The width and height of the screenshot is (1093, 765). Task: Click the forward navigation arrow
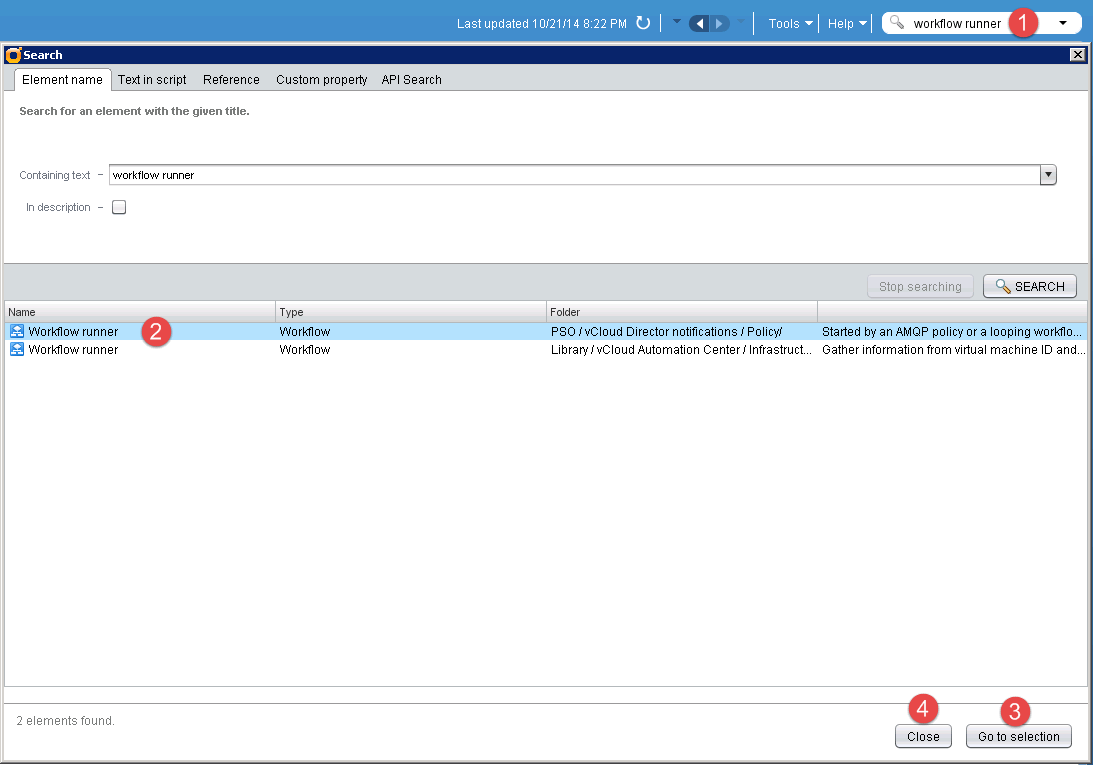click(719, 23)
